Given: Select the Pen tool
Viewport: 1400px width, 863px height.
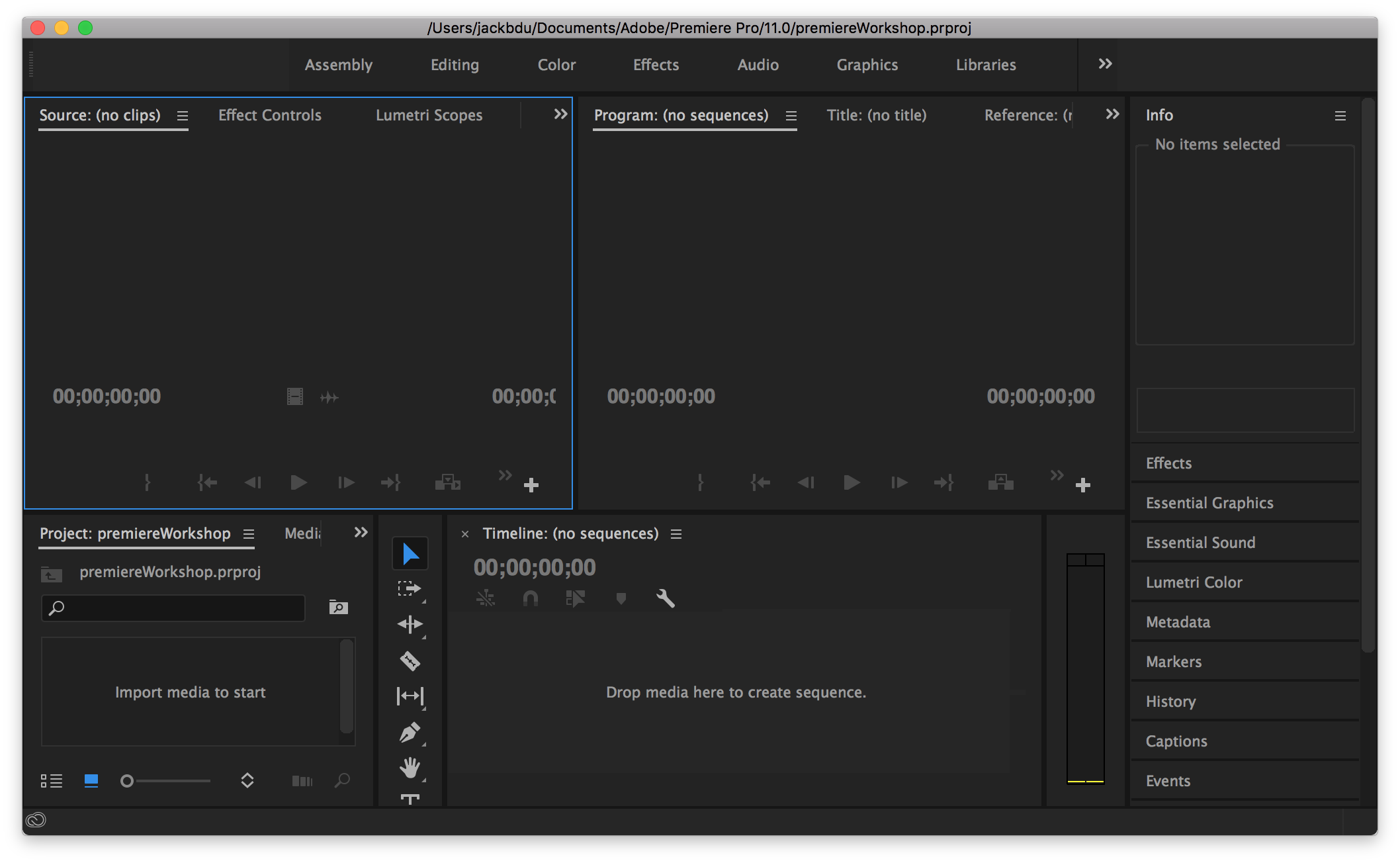Looking at the screenshot, I should click(x=410, y=733).
